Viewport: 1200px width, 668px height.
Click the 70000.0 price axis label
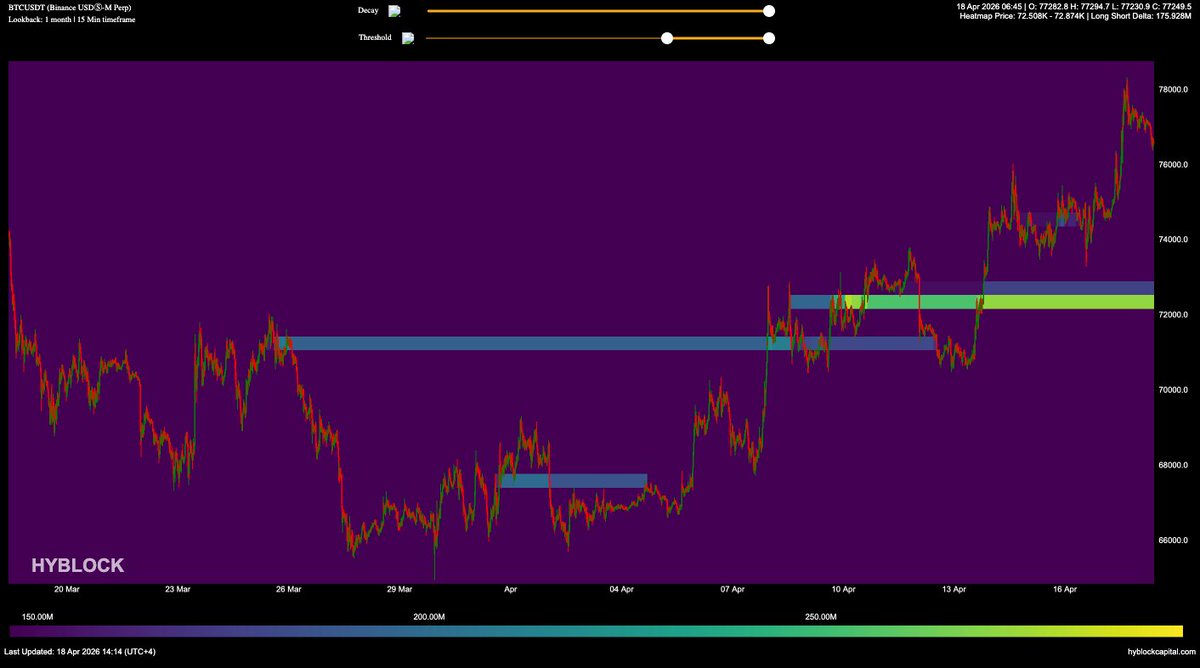point(1173,390)
